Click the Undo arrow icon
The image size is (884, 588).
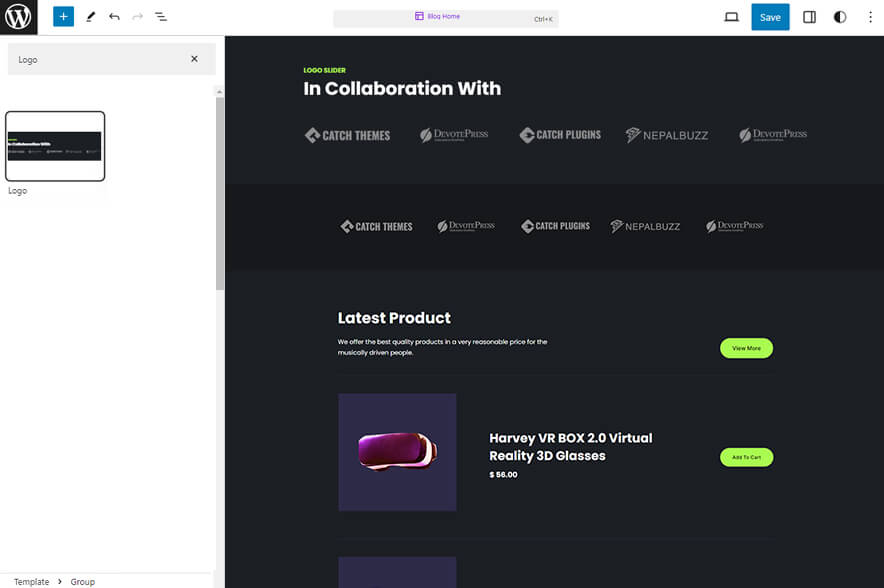tap(114, 17)
